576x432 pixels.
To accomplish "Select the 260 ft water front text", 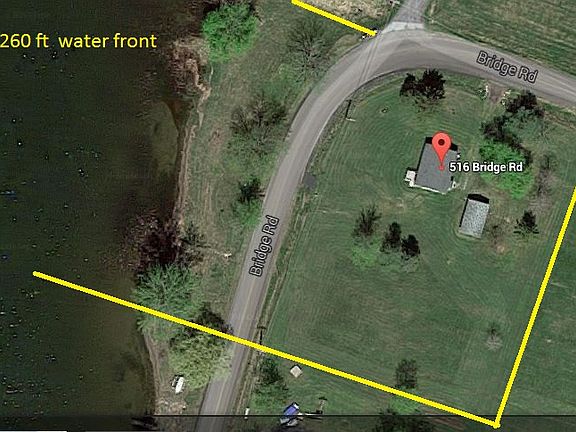I will click(x=79, y=41).
